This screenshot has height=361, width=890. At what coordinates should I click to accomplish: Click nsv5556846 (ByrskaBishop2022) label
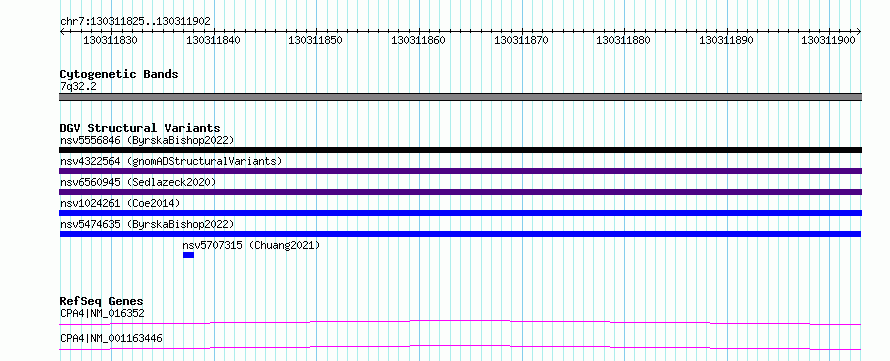[x=147, y=140]
